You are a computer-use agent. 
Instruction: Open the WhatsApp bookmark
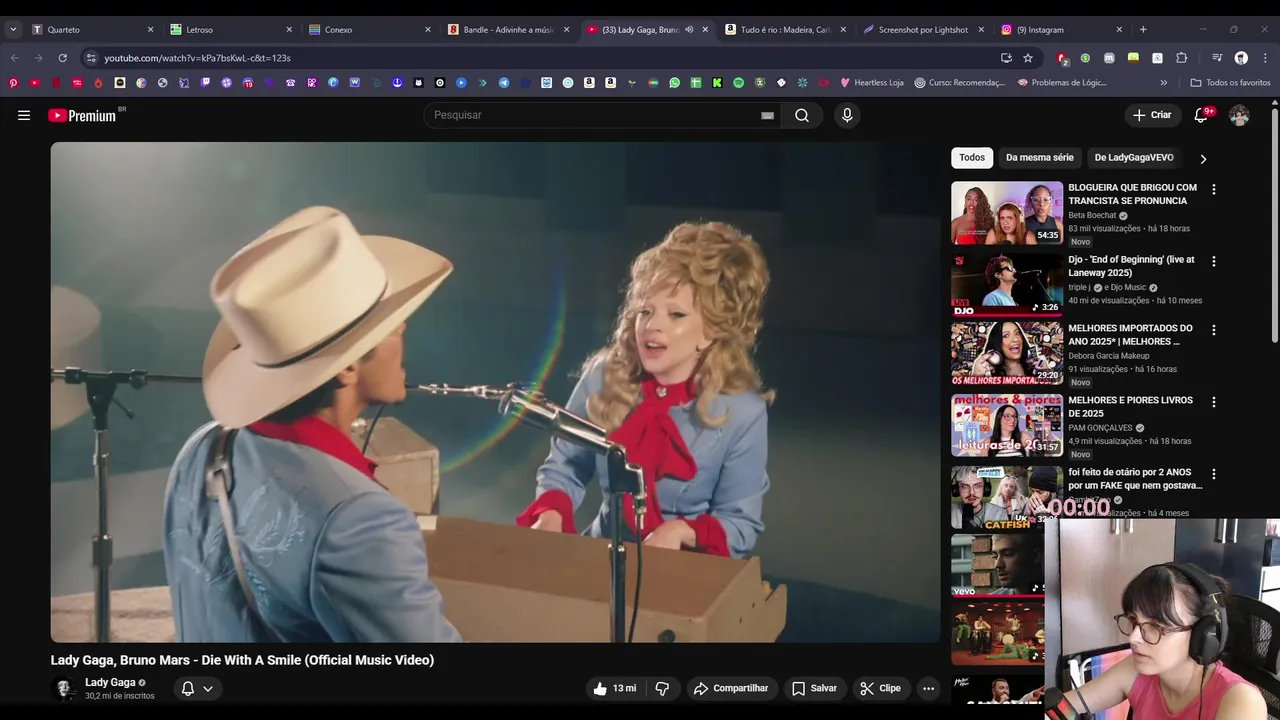[674, 82]
